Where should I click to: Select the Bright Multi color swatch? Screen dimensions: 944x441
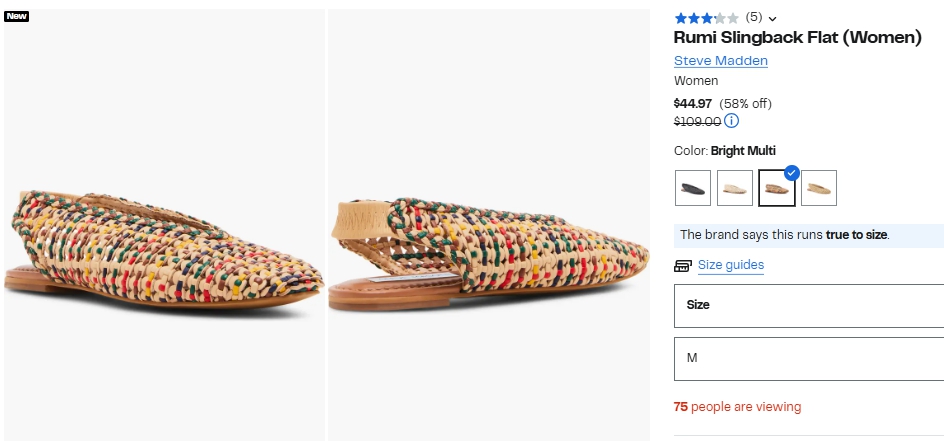click(x=776, y=189)
